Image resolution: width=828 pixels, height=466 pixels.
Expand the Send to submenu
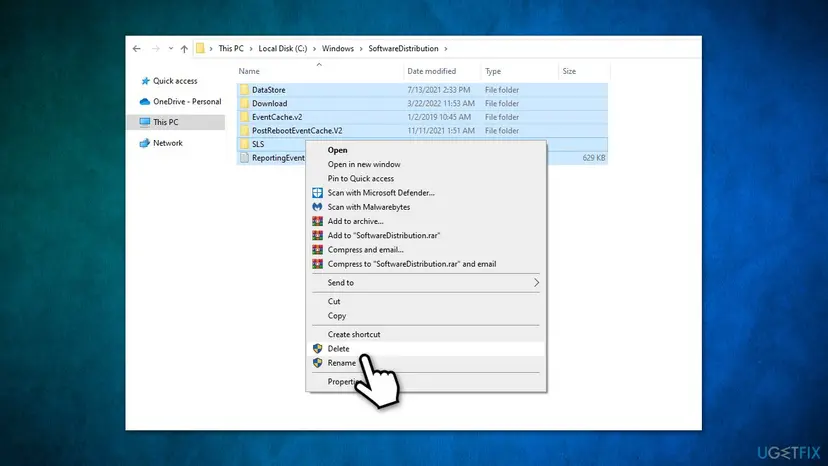tap(426, 283)
